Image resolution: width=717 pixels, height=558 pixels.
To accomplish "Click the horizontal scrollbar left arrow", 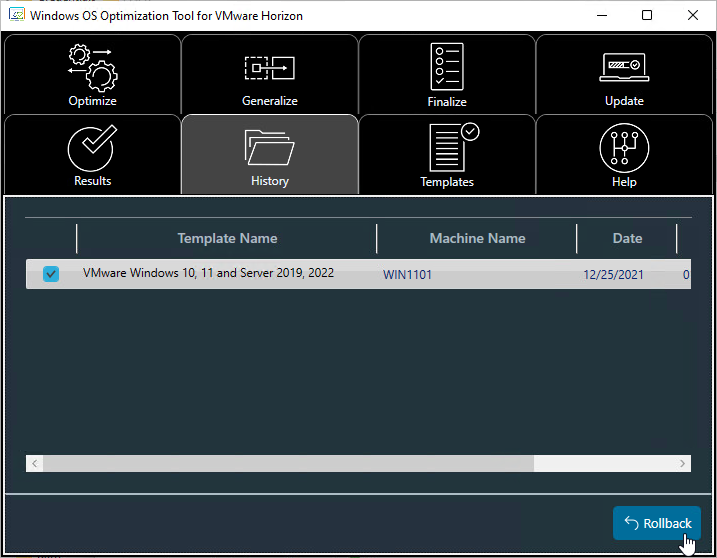I will click(x=35, y=463).
